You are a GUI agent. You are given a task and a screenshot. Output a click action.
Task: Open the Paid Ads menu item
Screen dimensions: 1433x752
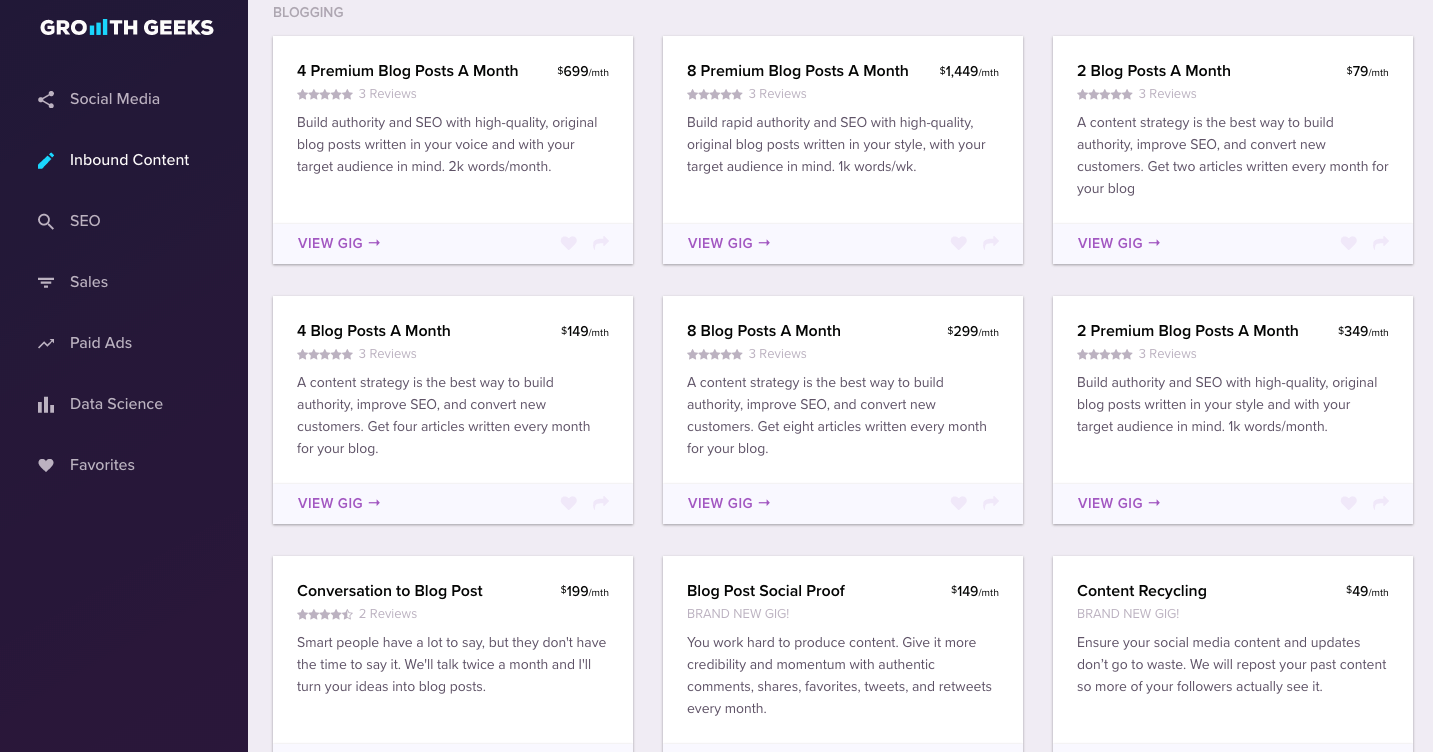tap(101, 343)
